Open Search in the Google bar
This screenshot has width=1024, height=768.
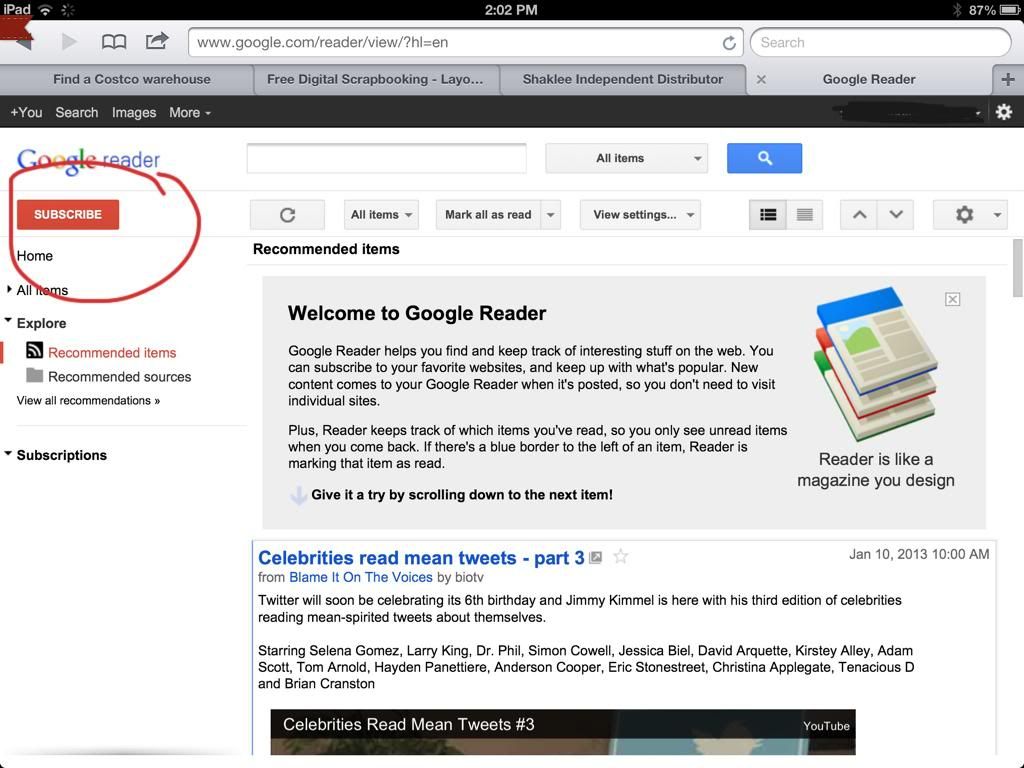76,112
